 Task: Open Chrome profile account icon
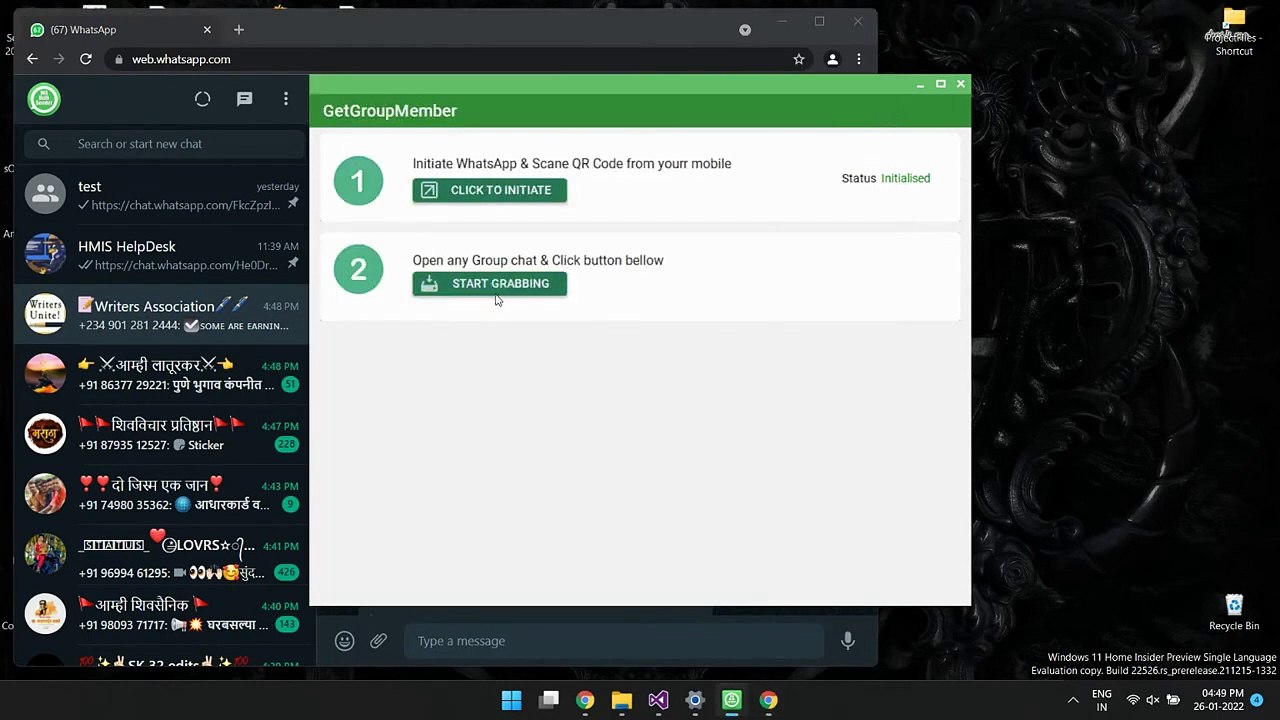point(832,59)
